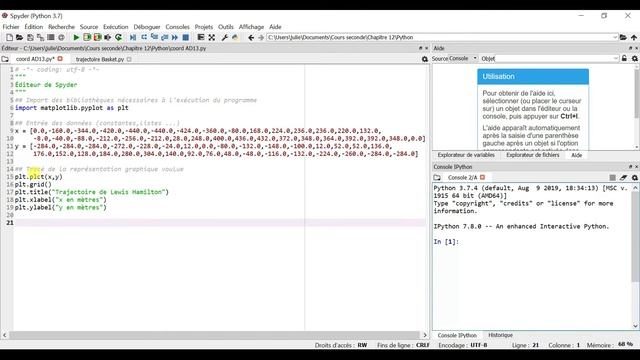
Task: Switch to the trajectoire Basket.py tab
Action: (x=100, y=59)
